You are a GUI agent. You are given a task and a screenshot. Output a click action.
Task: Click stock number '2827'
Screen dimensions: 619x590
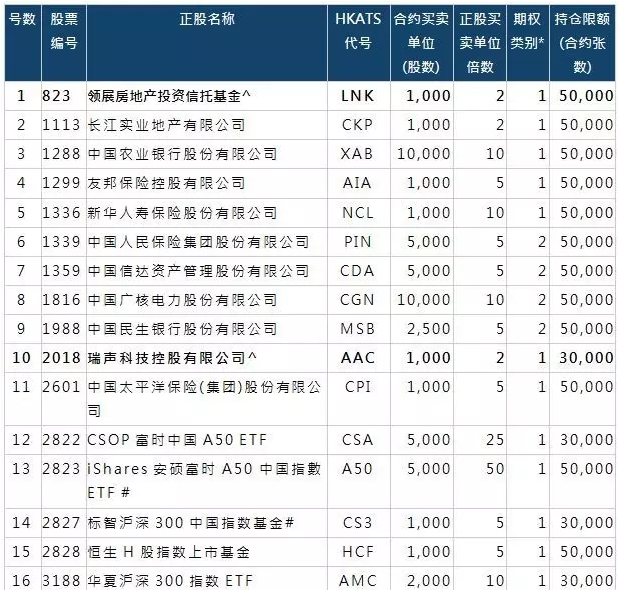point(61,523)
